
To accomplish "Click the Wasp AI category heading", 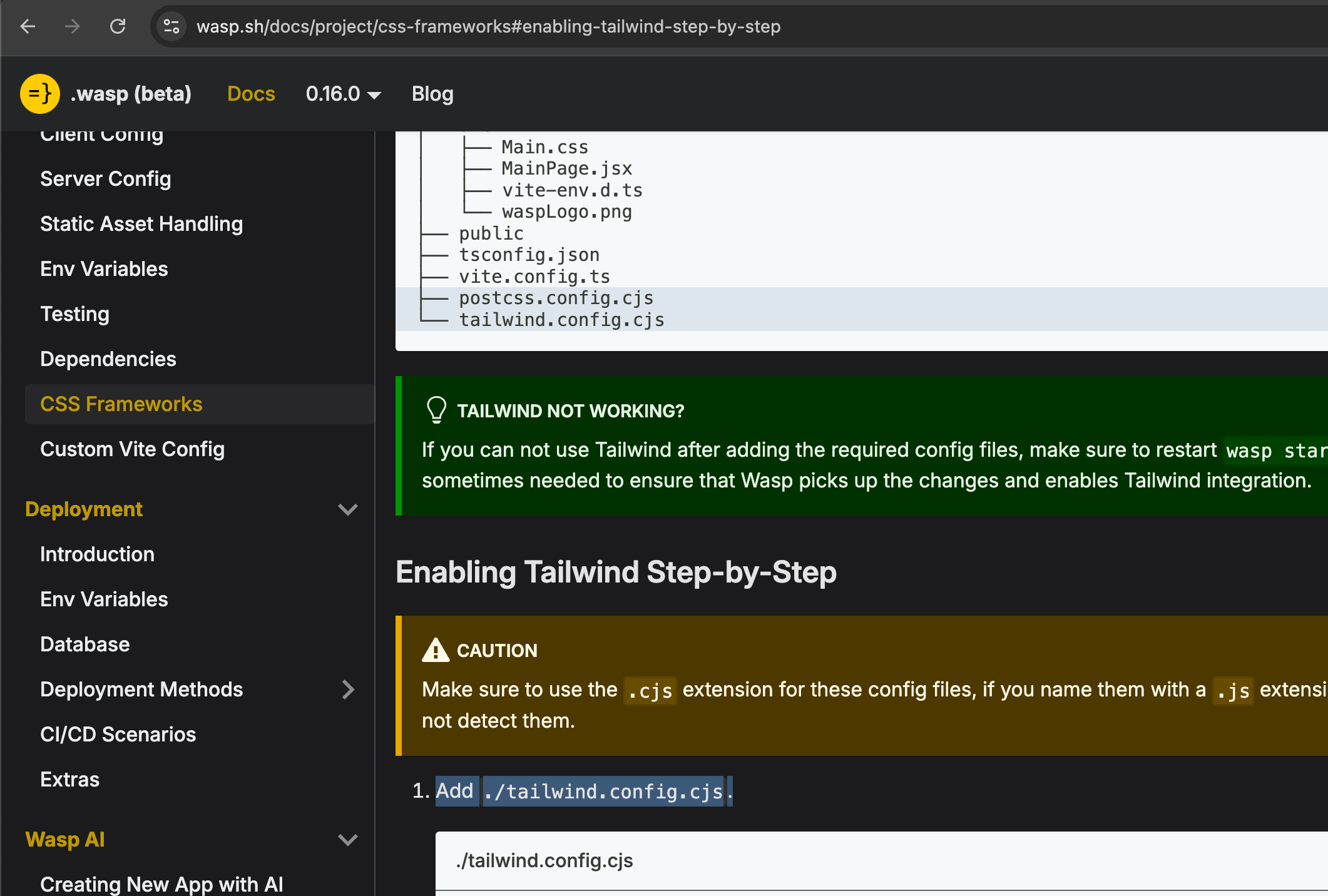I will click(x=65, y=840).
